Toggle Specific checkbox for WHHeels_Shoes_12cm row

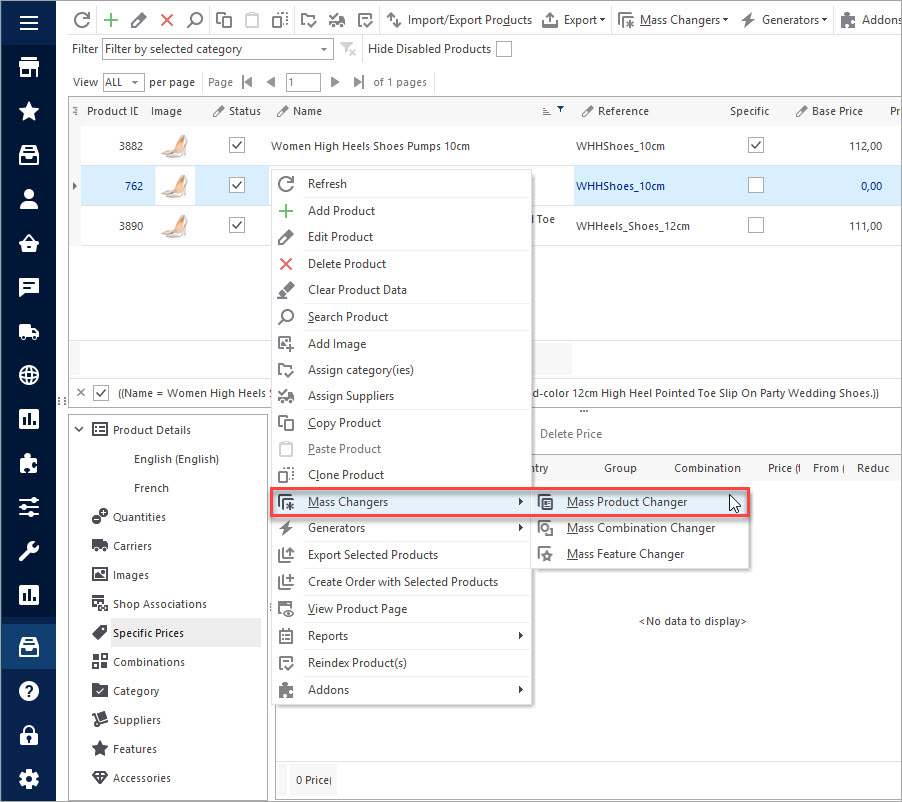[x=756, y=225]
